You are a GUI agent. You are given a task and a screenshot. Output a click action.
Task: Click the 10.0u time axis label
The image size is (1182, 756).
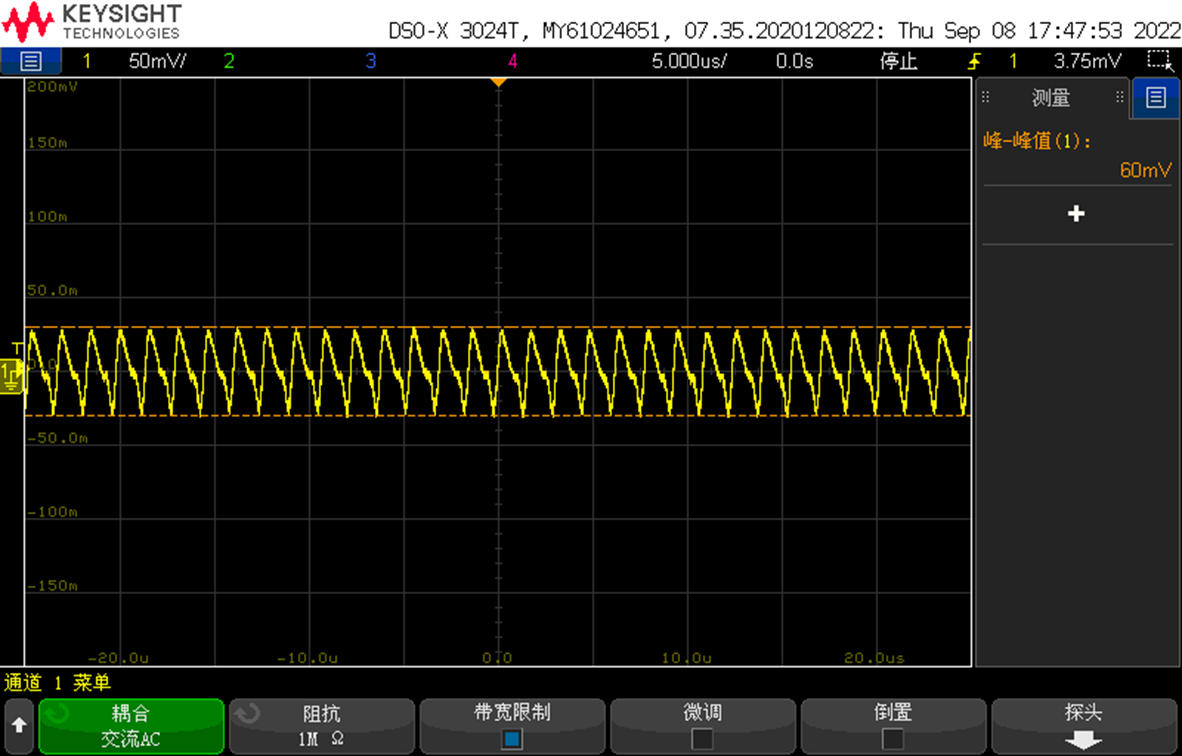click(x=686, y=658)
